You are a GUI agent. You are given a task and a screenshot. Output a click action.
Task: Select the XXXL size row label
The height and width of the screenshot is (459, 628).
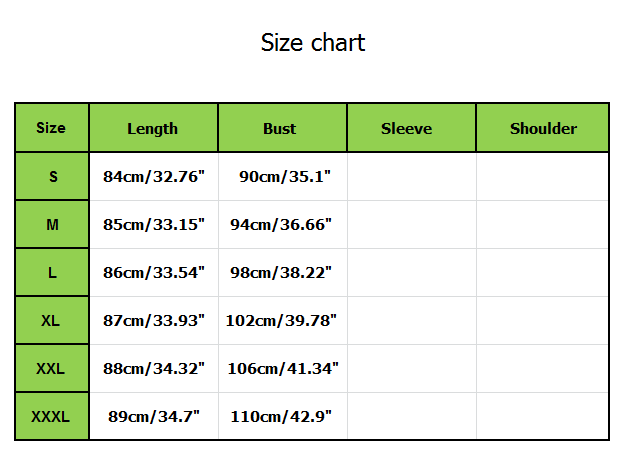pyautogui.click(x=51, y=416)
